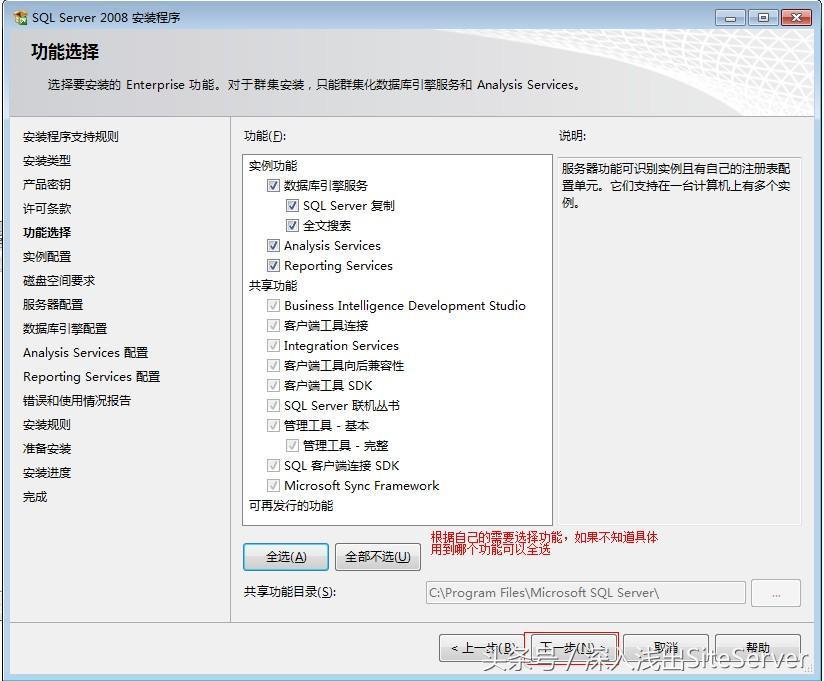Select 可再发行的功能 group header

coord(291,506)
